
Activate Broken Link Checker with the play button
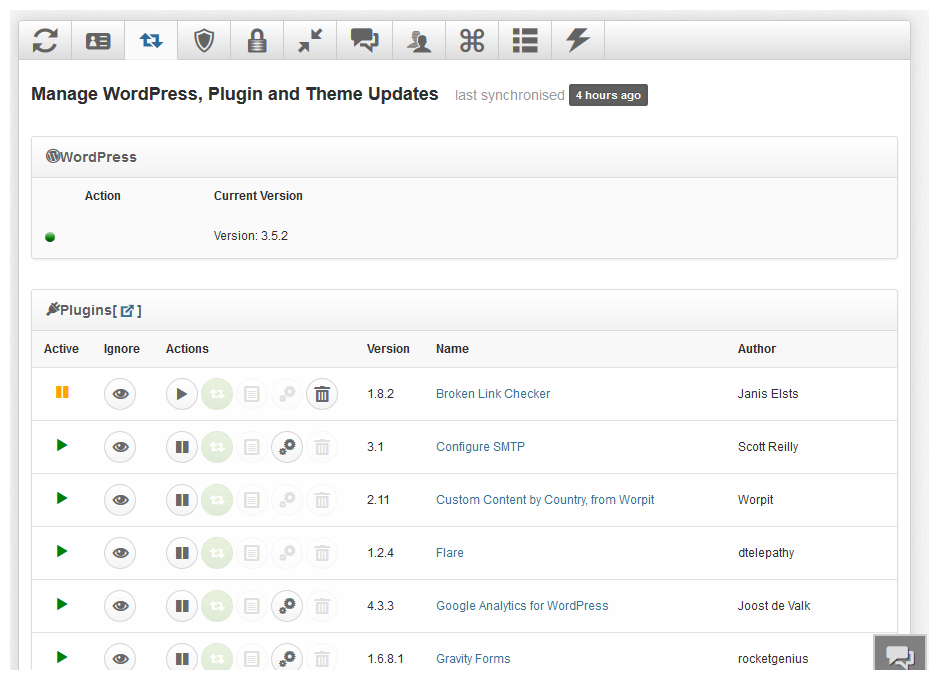[181, 394]
